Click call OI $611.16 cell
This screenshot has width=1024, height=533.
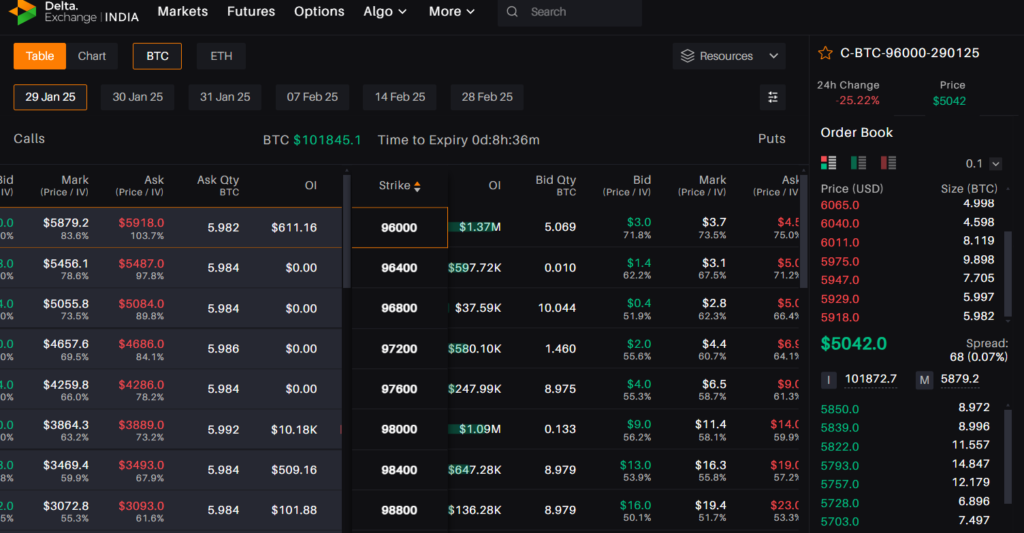point(294,228)
